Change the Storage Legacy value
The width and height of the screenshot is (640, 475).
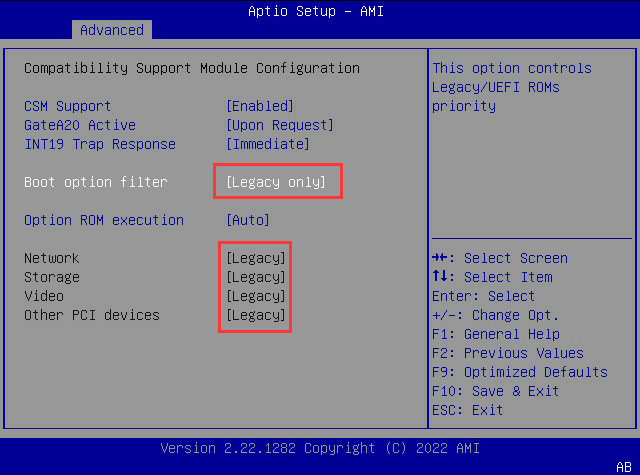tap(256, 277)
